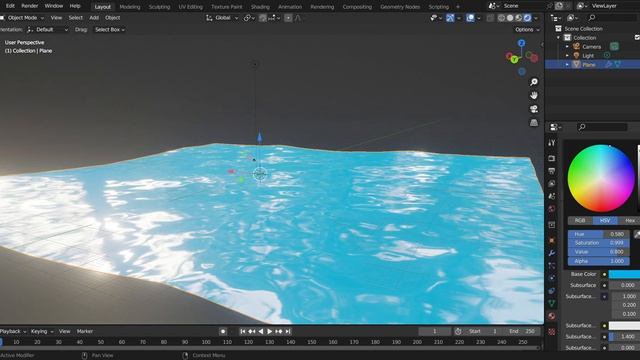
Task: Open the Object Data properties tab
Action: (552, 303)
